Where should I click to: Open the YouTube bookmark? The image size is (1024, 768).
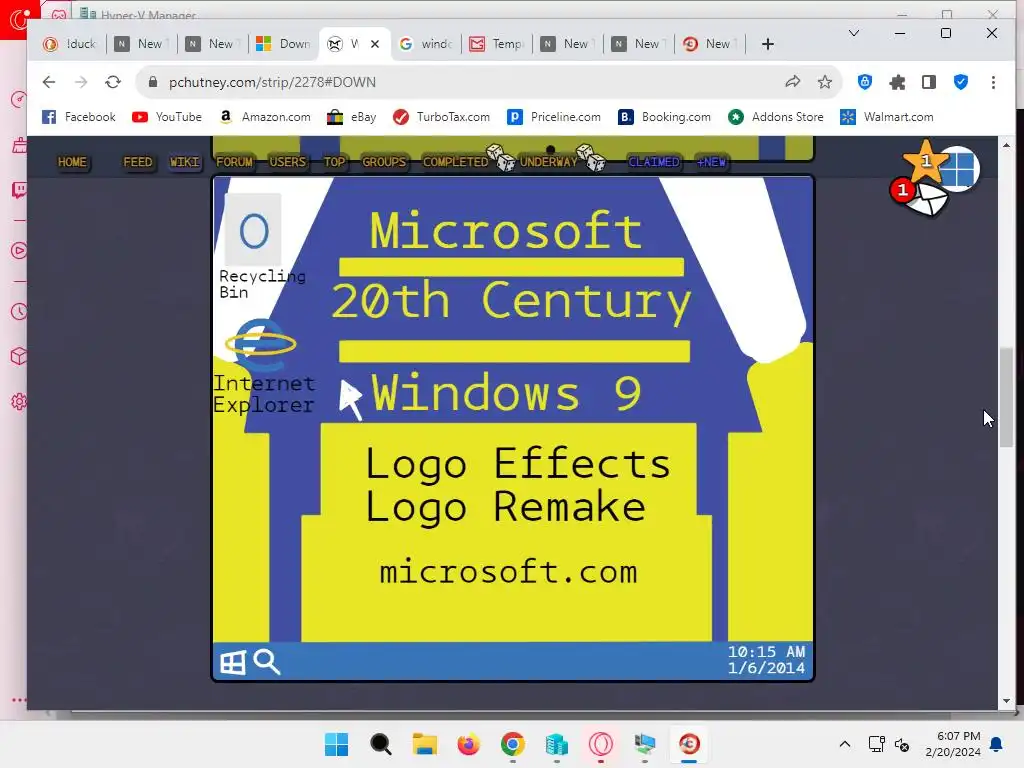(167, 117)
